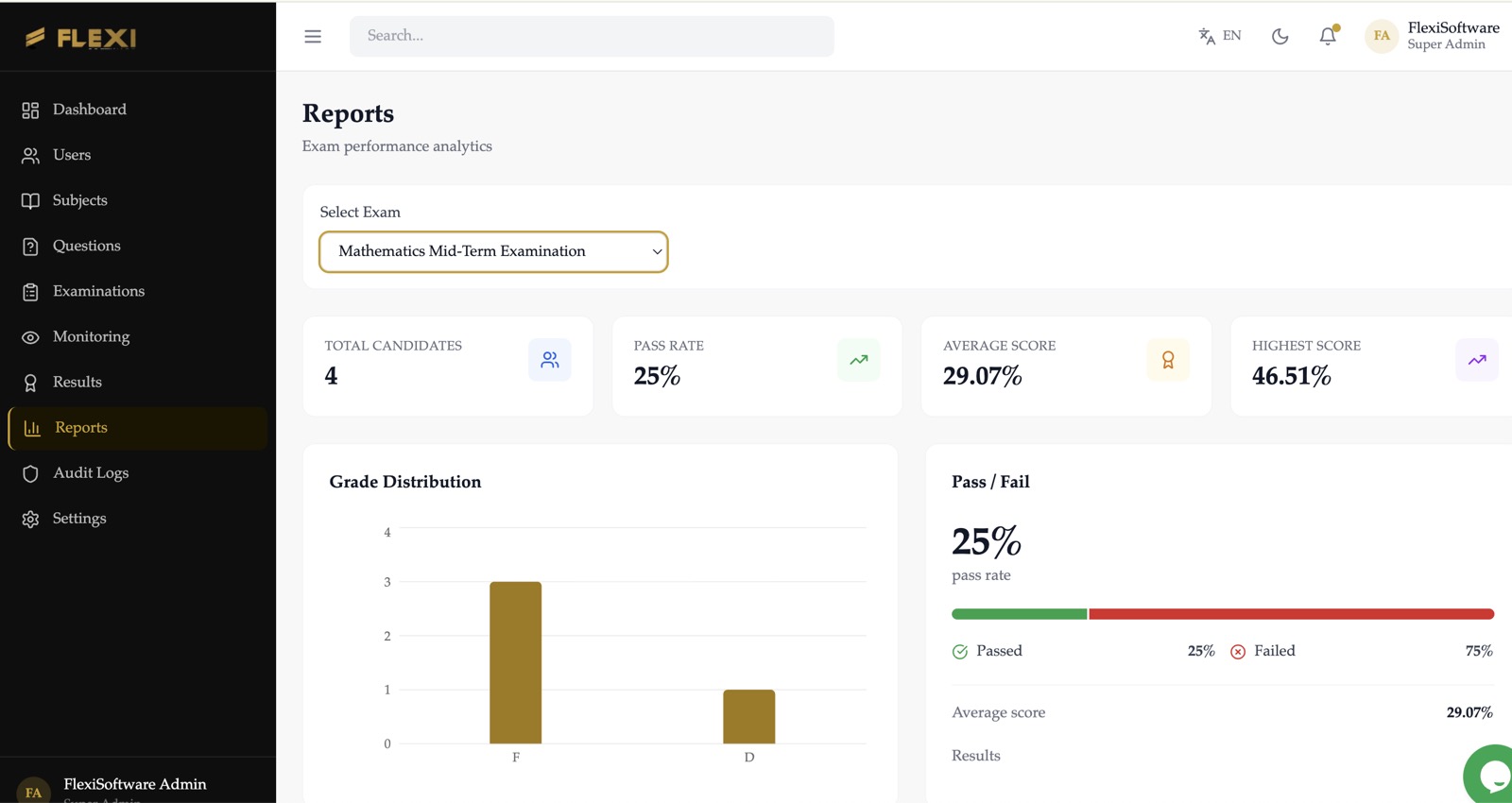Expand the Select Exam dropdown

click(493, 251)
